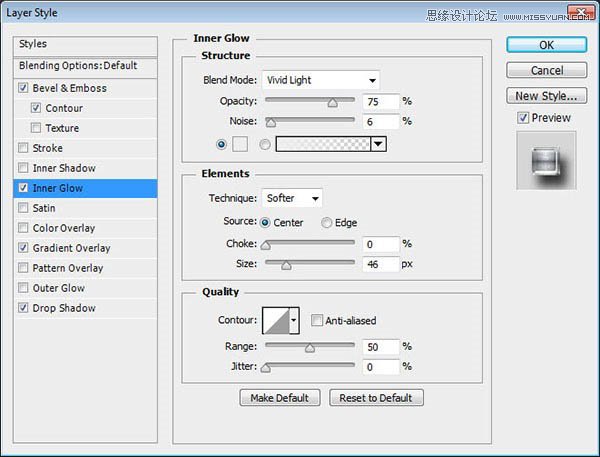
Task: Click the Size slider handle
Action: point(286,265)
